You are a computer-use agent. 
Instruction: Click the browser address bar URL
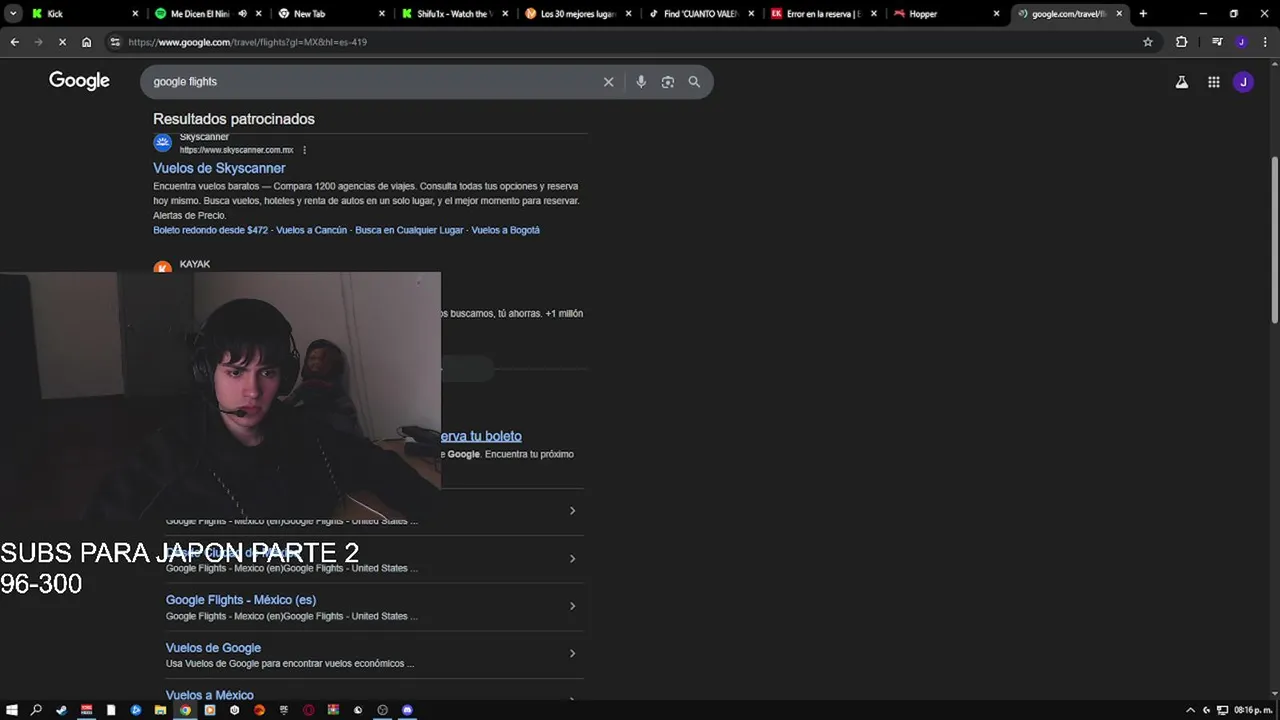[247, 42]
